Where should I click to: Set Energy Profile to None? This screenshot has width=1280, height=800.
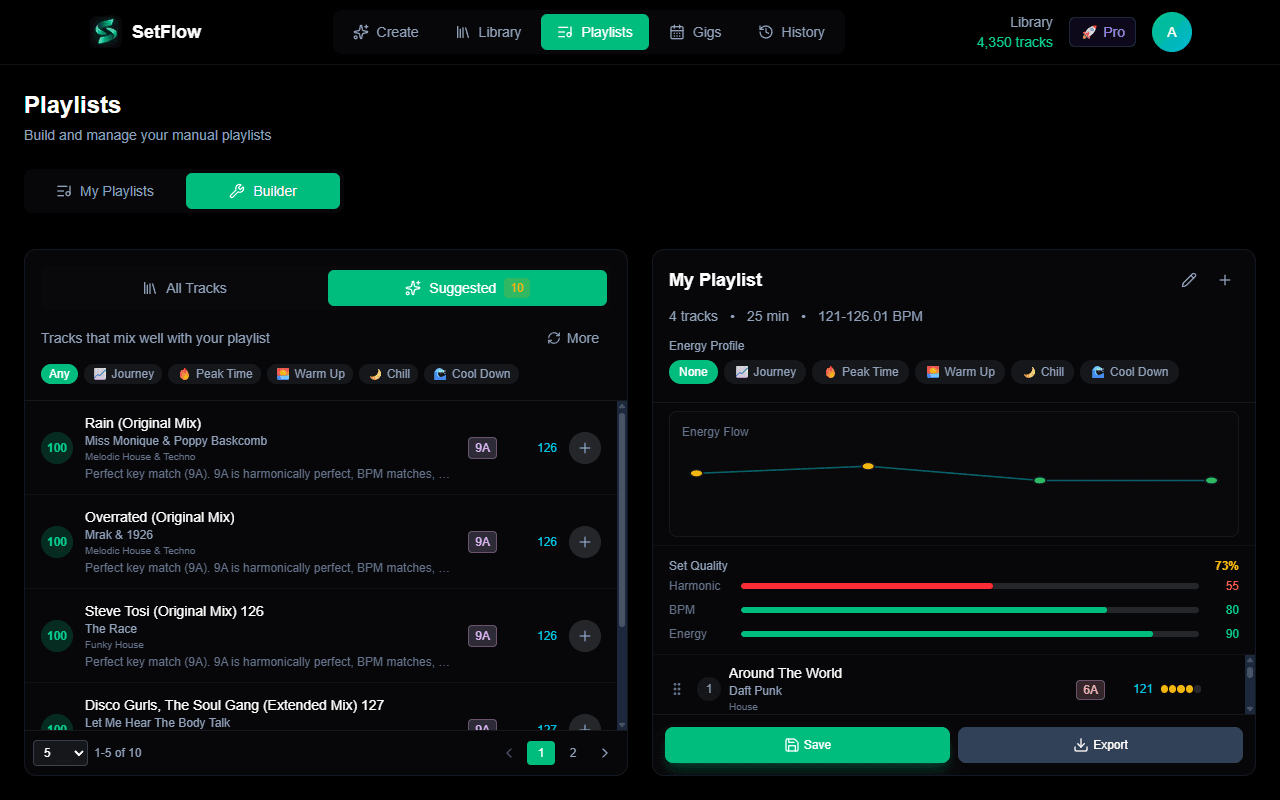pos(693,371)
